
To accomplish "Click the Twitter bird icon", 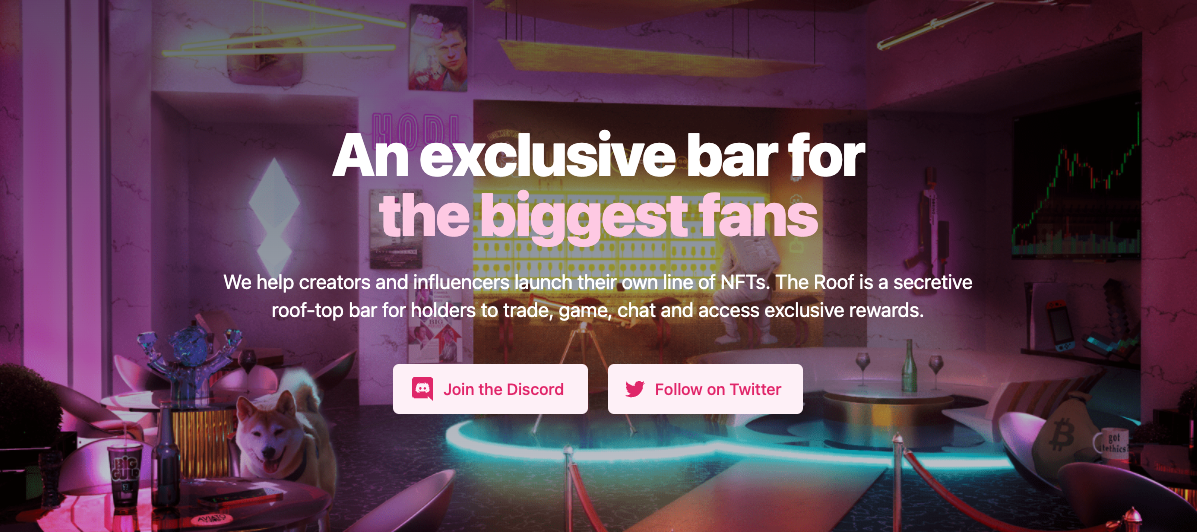I will (x=635, y=389).
